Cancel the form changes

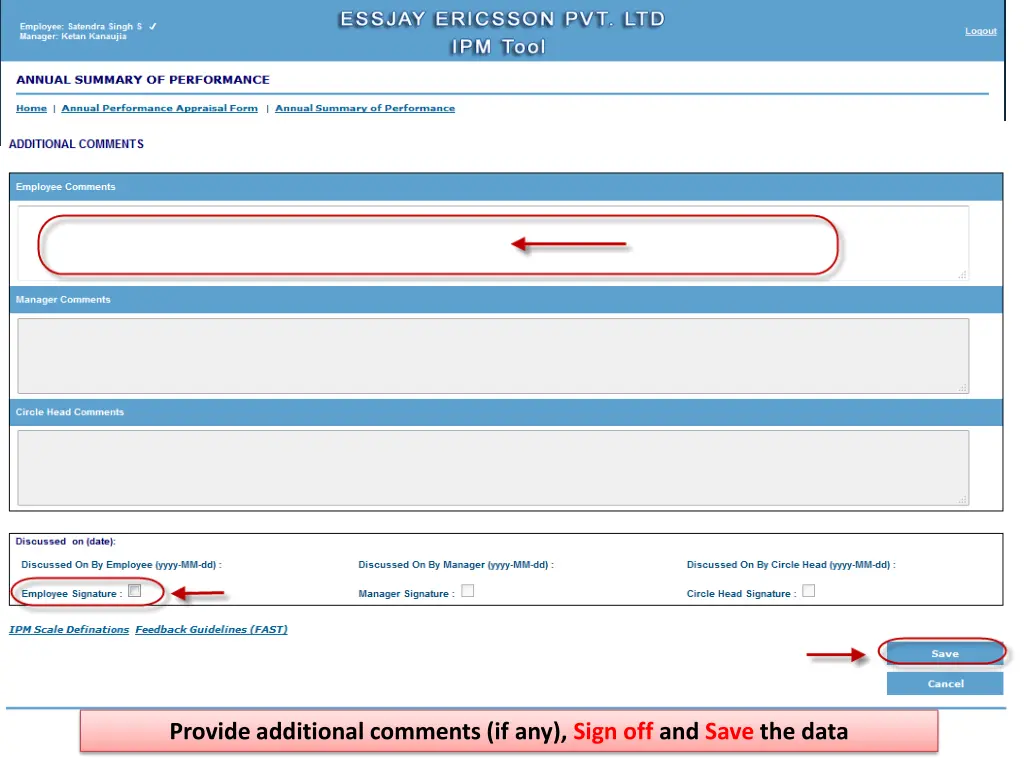[944, 684]
